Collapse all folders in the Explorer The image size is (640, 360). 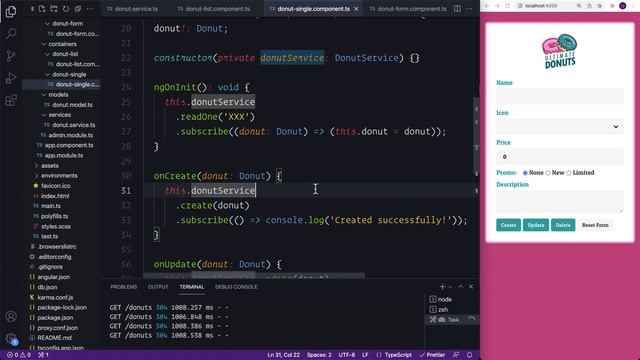(78, 9)
